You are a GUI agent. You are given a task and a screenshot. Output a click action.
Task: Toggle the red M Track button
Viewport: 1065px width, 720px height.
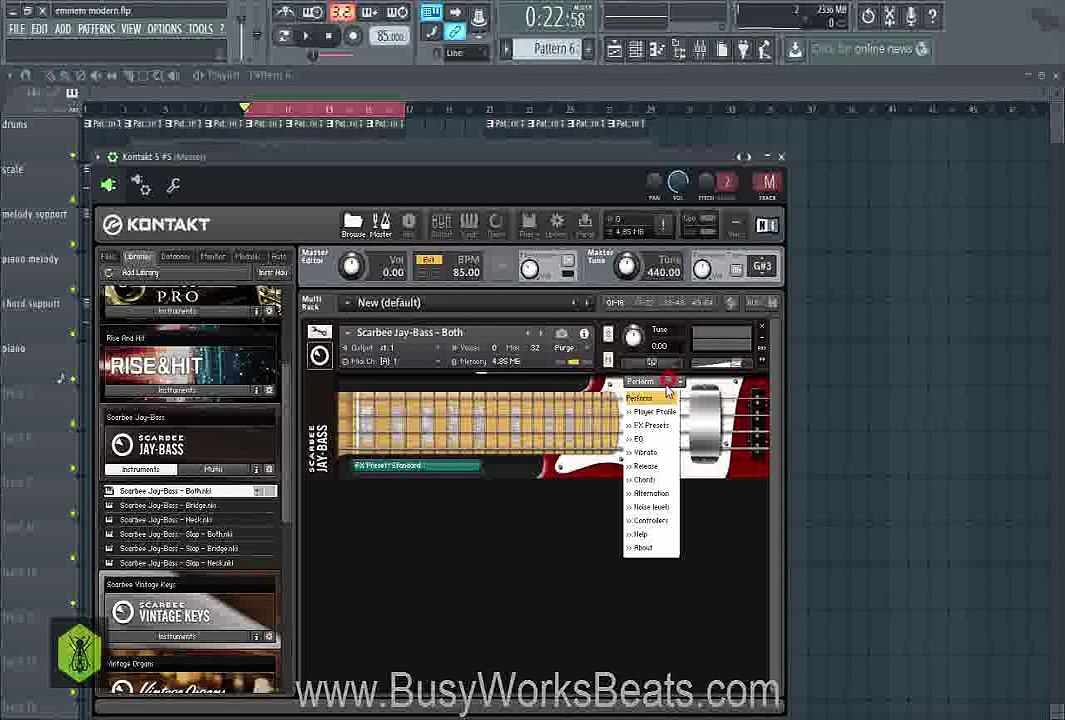coord(768,182)
